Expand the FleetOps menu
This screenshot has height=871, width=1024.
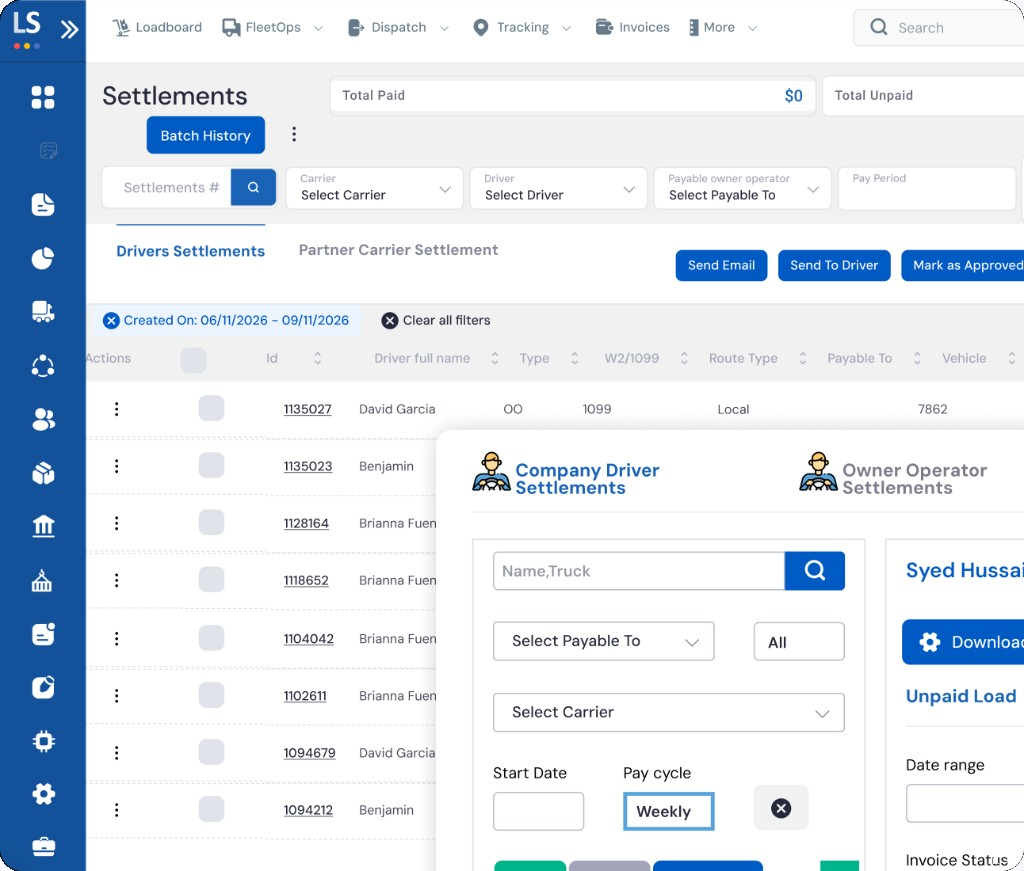(x=272, y=27)
